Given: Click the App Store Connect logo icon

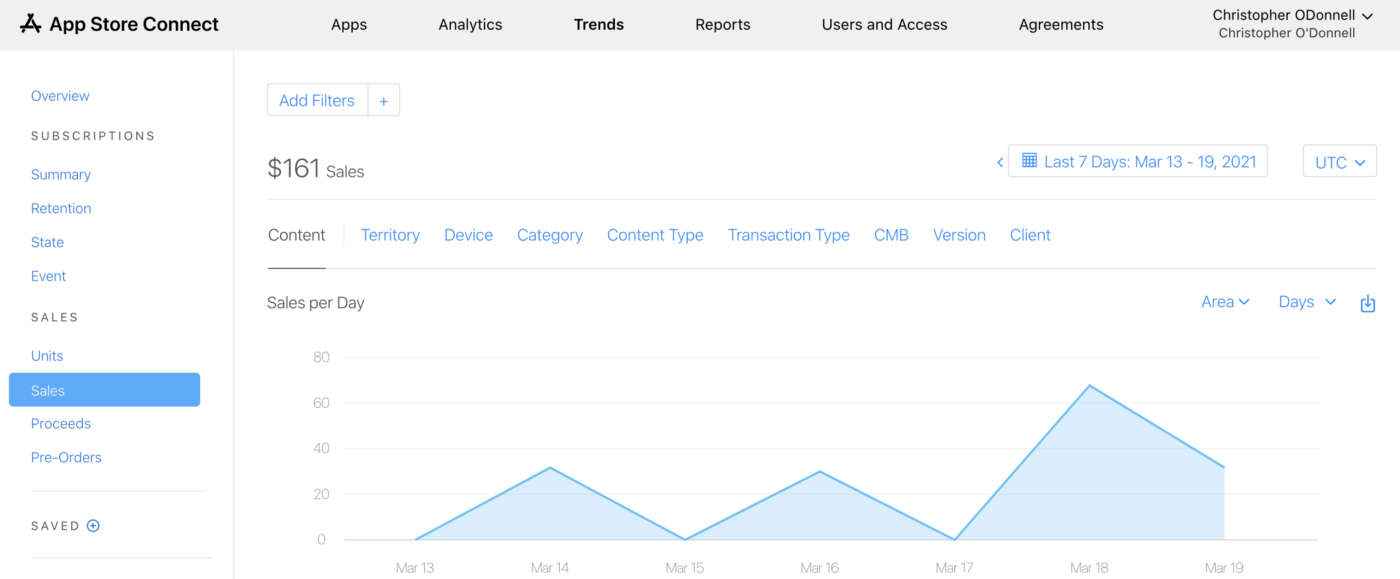Looking at the screenshot, I should click(31, 24).
